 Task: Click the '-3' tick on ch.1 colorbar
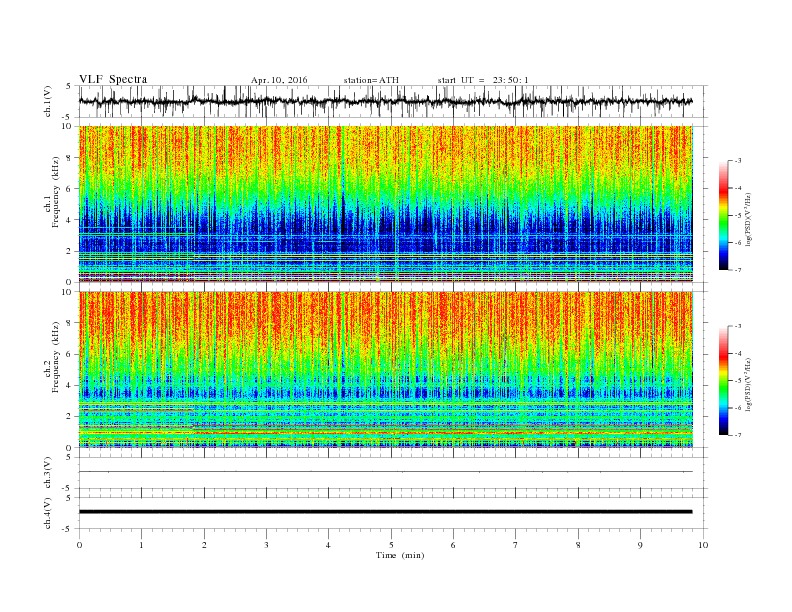738,161
